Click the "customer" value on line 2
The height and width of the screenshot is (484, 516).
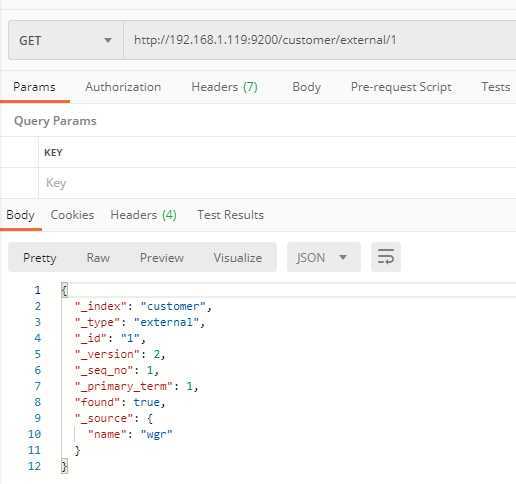pyautogui.click(x=173, y=306)
